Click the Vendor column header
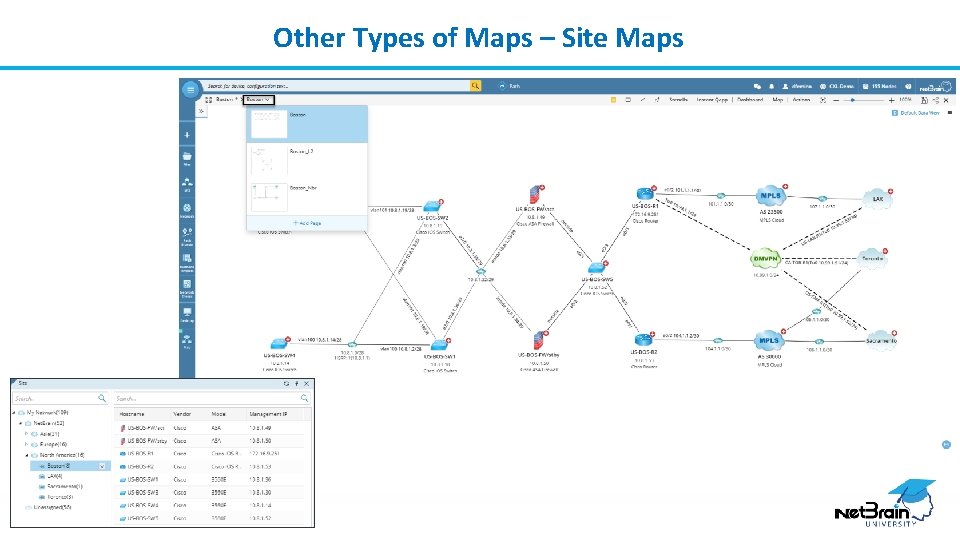 (x=182, y=414)
